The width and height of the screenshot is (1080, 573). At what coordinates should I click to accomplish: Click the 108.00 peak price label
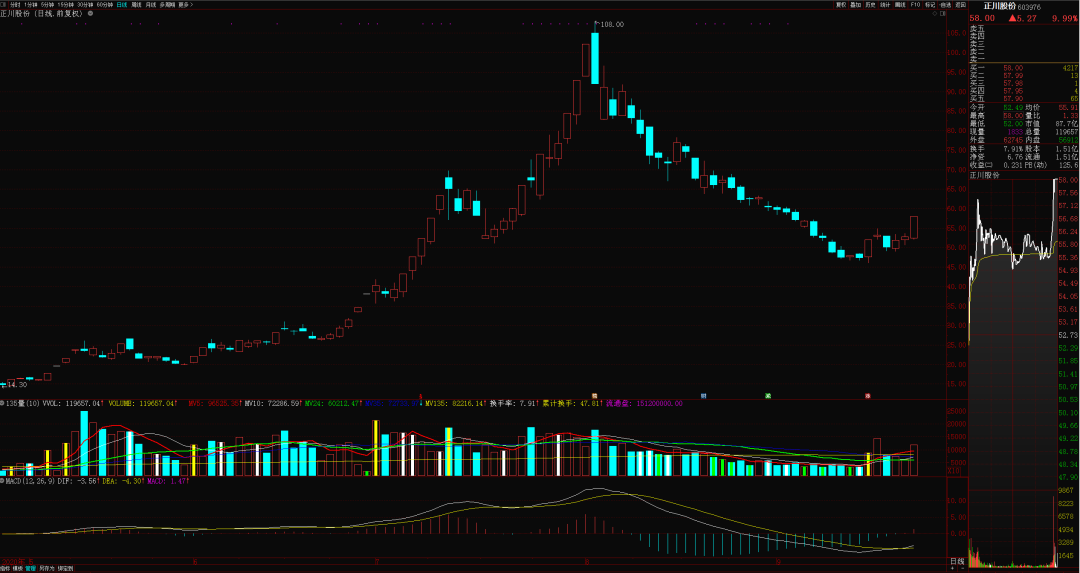pyautogui.click(x=612, y=24)
